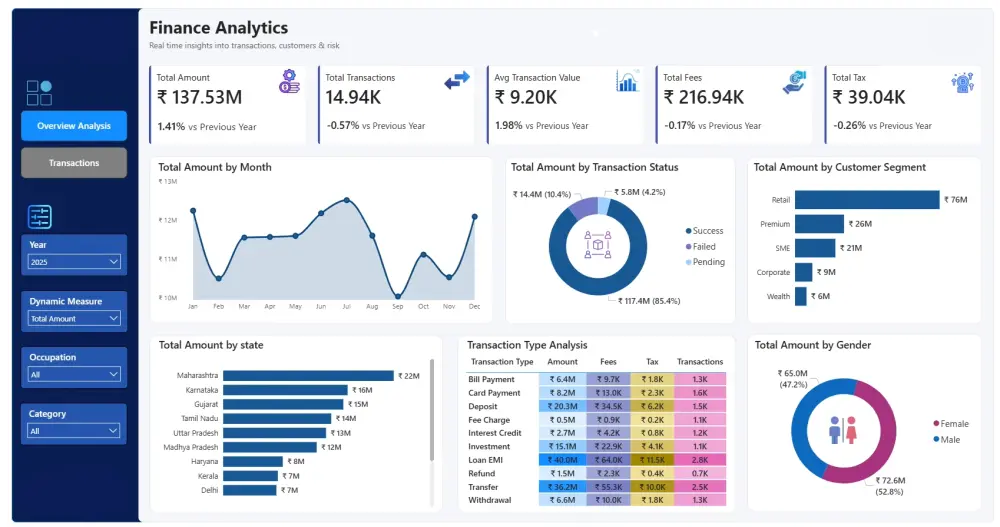Select the SME segment bar
Viewport: 1000px width, 527px height.
point(815,248)
